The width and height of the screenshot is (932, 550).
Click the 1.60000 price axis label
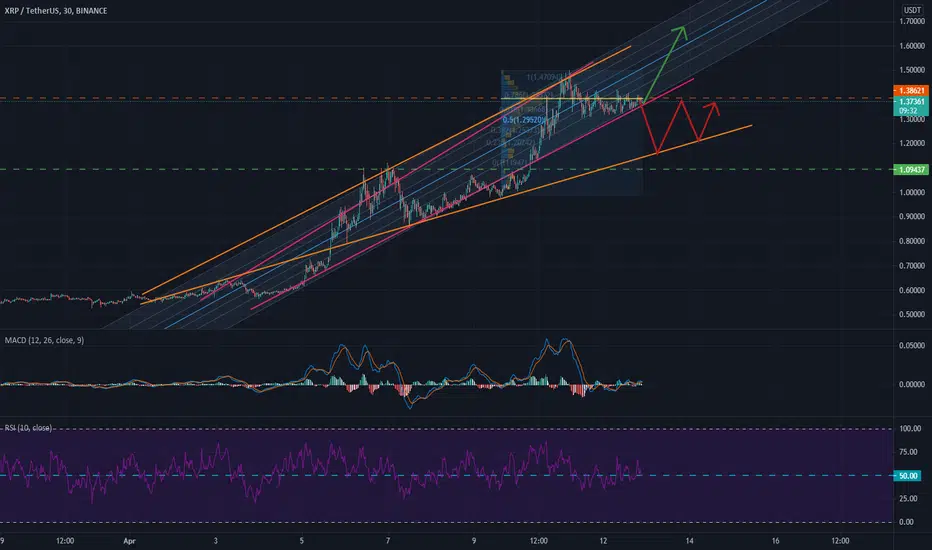[912, 46]
